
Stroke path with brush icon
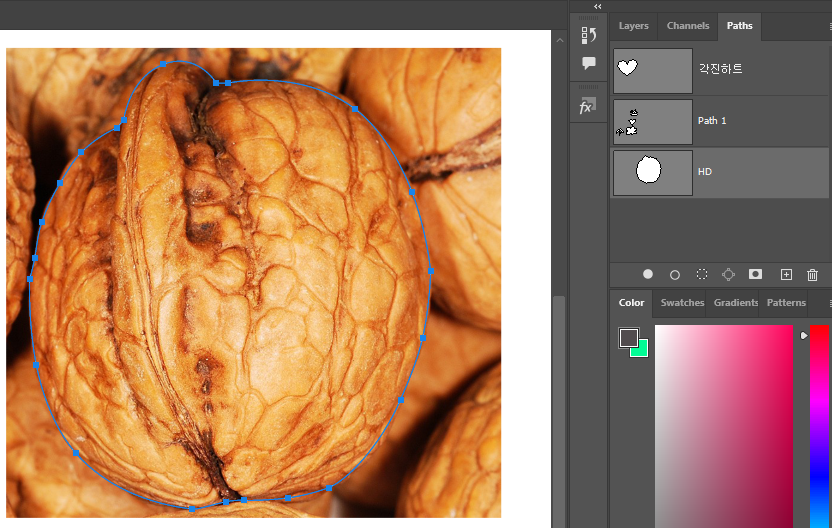click(x=675, y=275)
